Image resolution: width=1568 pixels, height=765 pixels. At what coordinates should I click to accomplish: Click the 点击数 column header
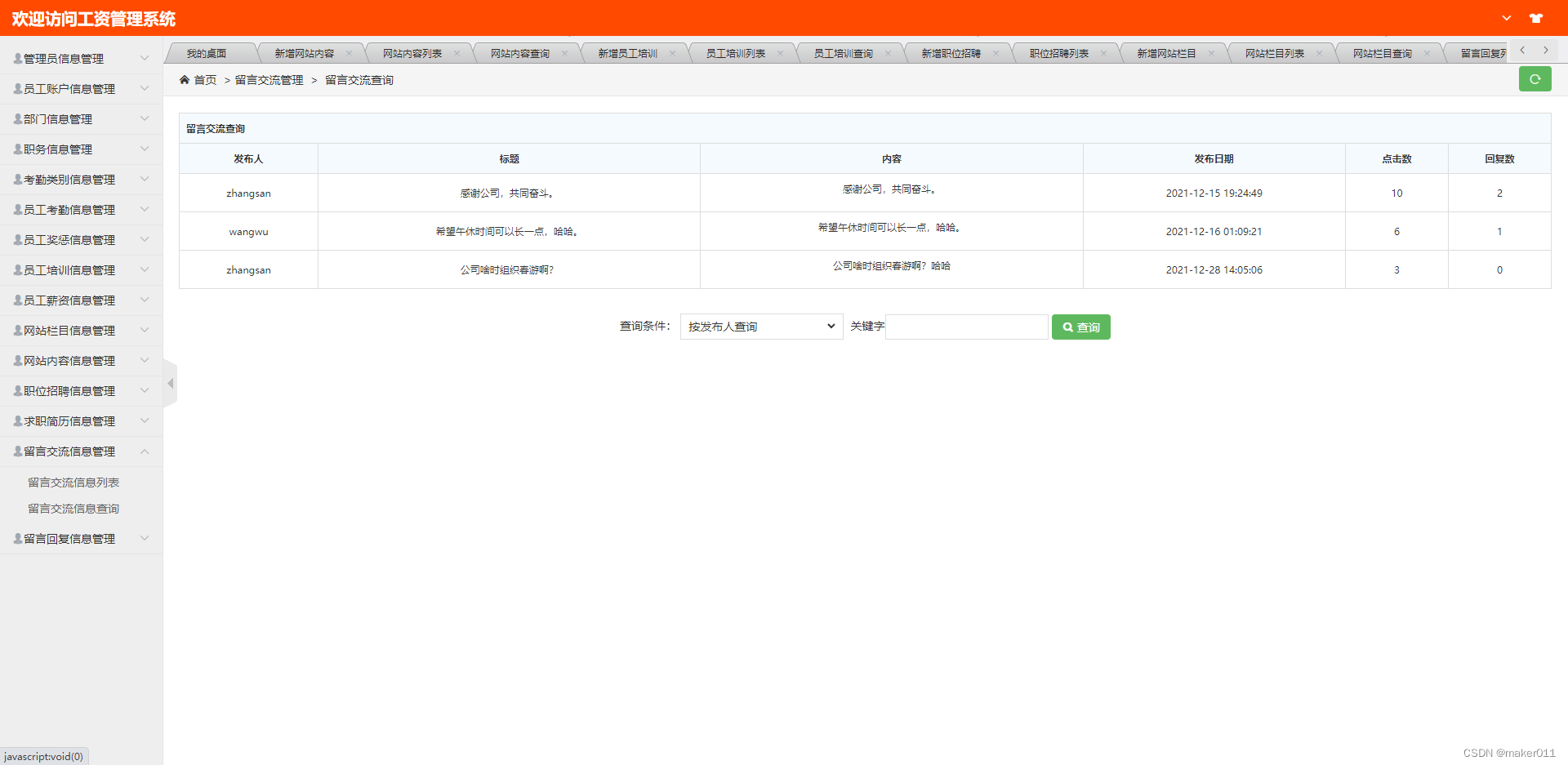pyautogui.click(x=1396, y=159)
